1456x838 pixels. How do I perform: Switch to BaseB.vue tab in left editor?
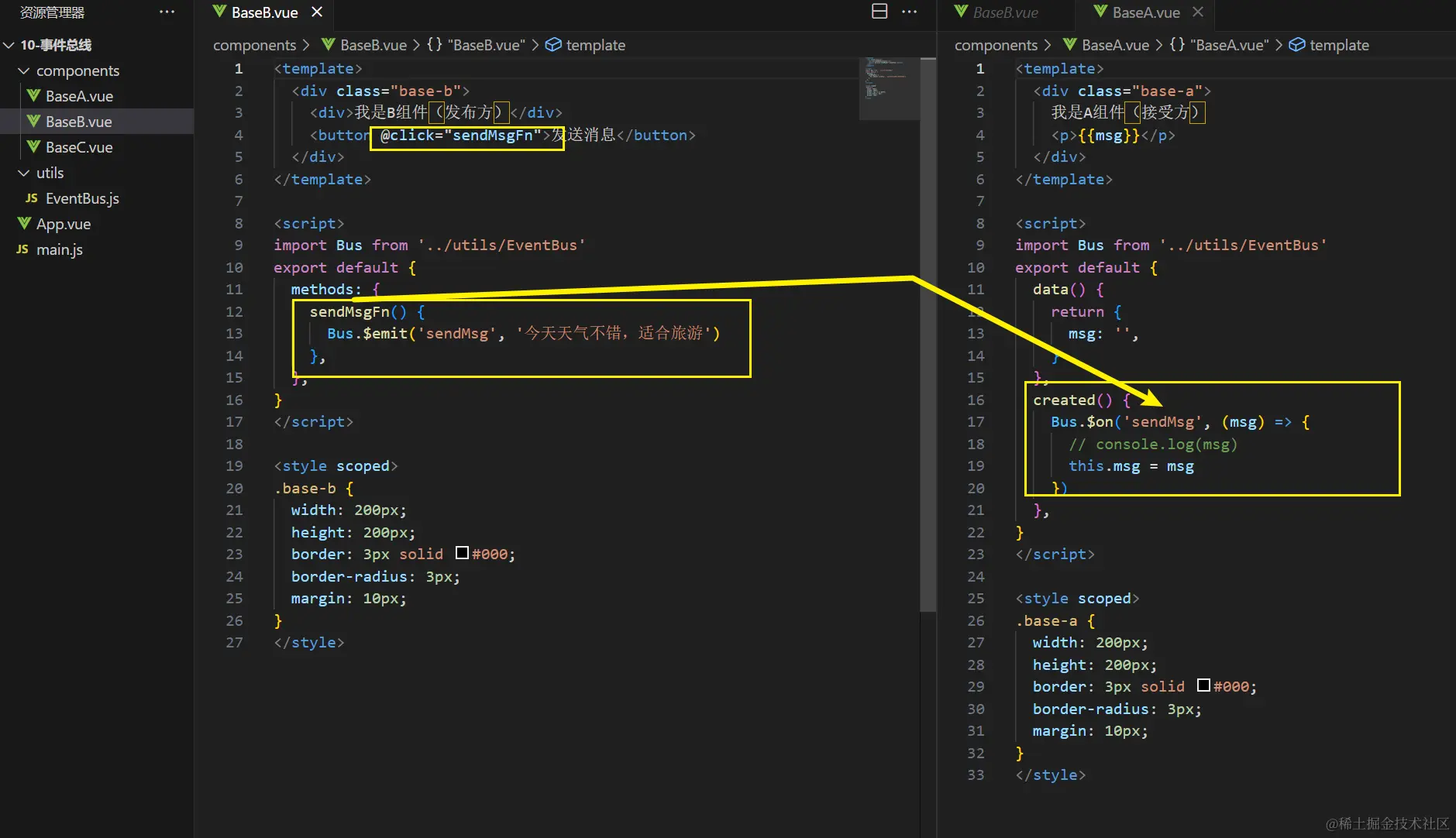click(x=265, y=12)
